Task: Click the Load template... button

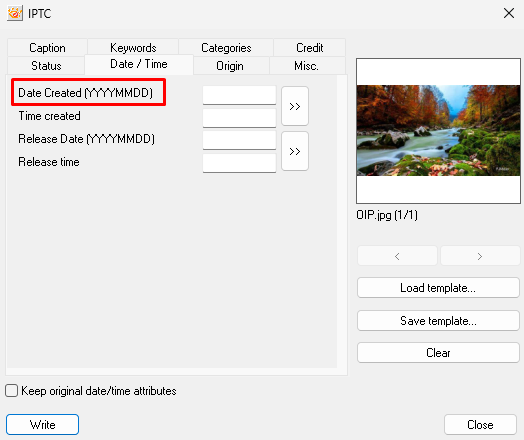Action: pyautogui.click(x=438, y=288)
